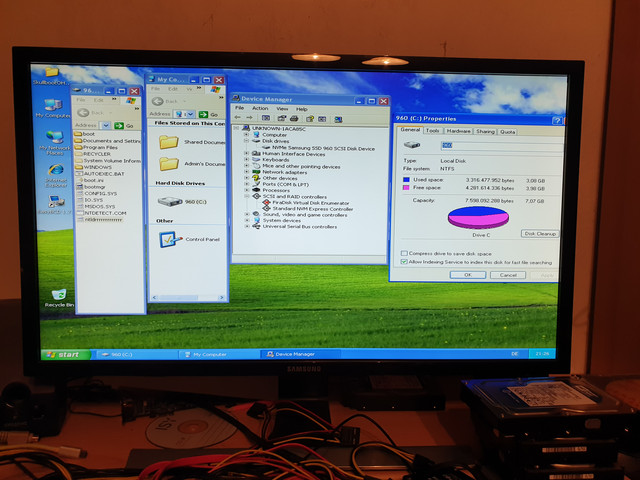Open WINDOWS folder in 960 (C:) window

coord(93,167)
